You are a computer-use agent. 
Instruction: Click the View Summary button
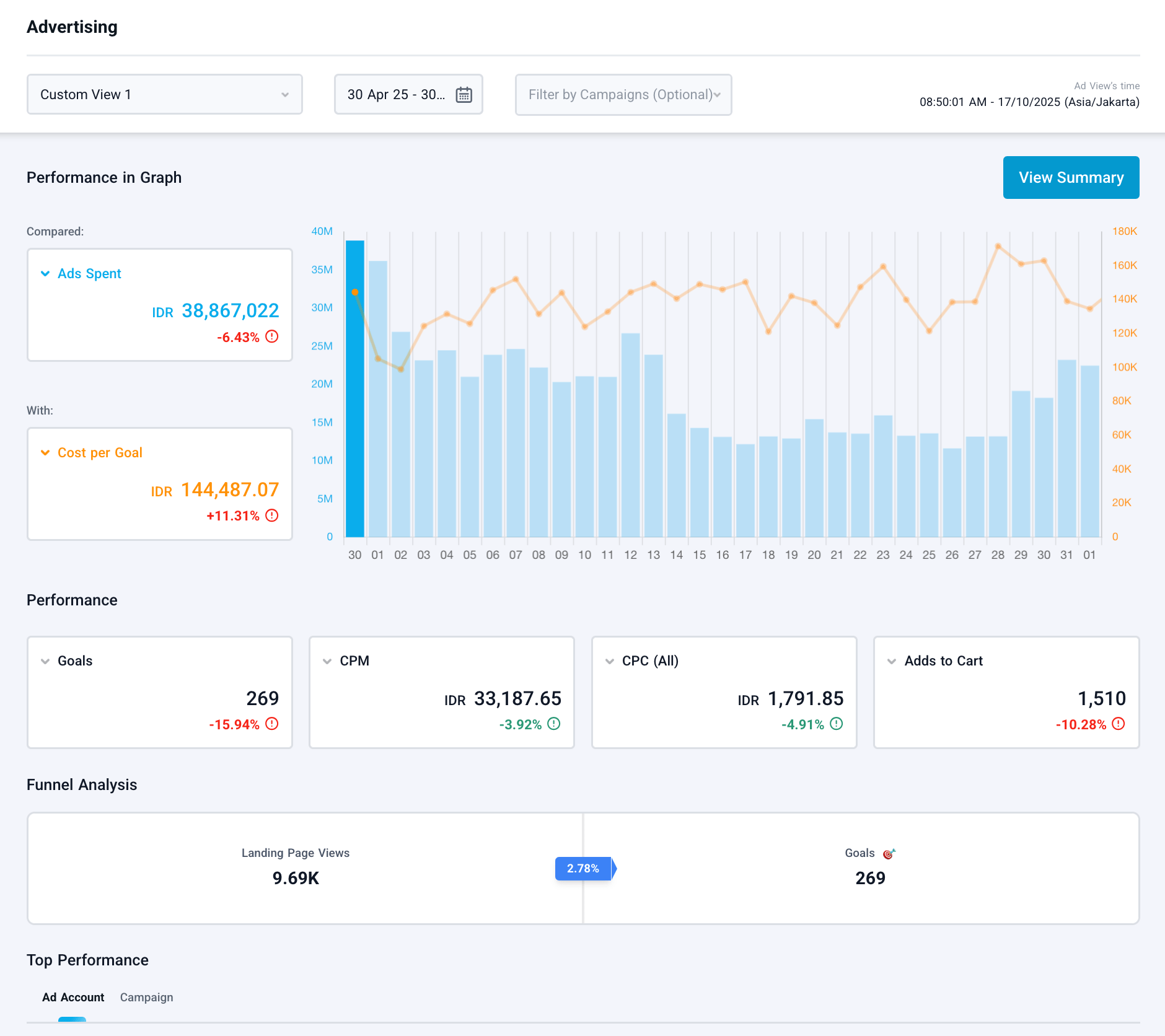(1071, 178)
